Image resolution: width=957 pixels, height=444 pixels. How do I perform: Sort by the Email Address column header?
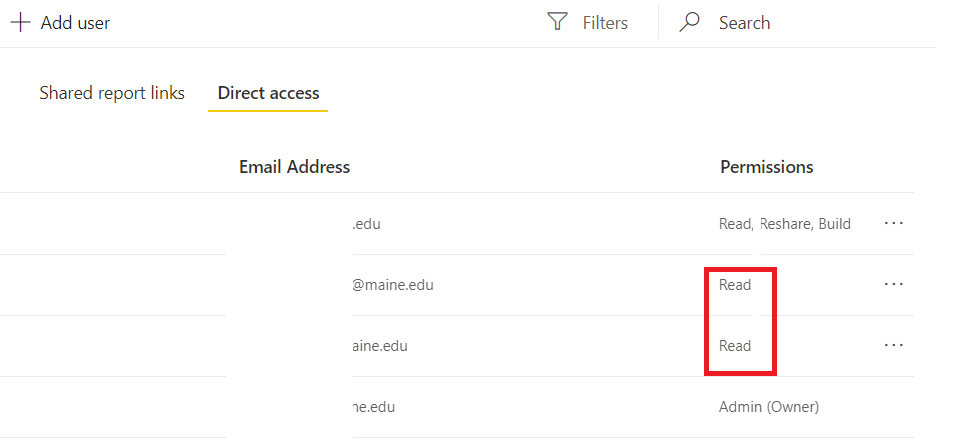point(294,167)
